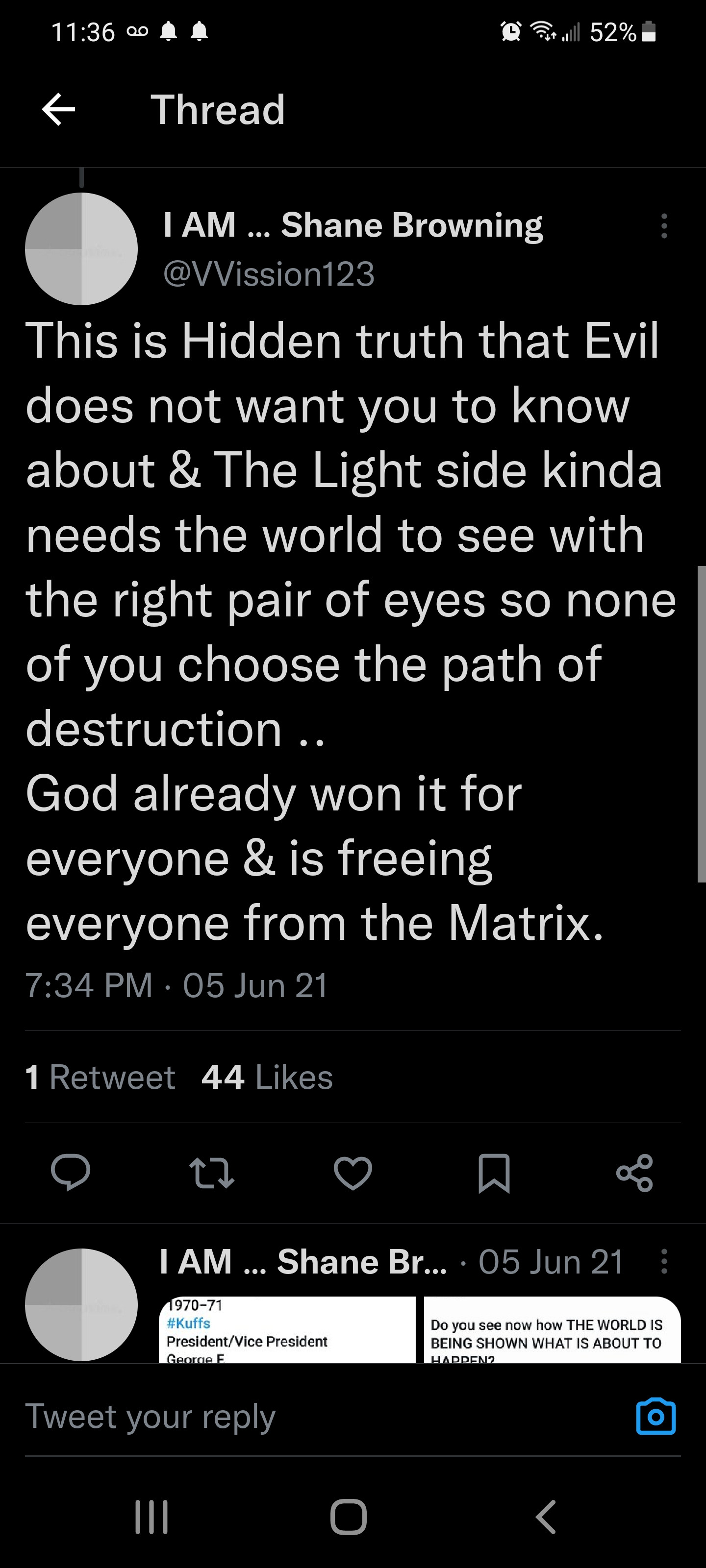Retweet this tweet using the arrows icon
Image resolution: width=706 pixels, height=1568 pixels.
pos(211,1173)
